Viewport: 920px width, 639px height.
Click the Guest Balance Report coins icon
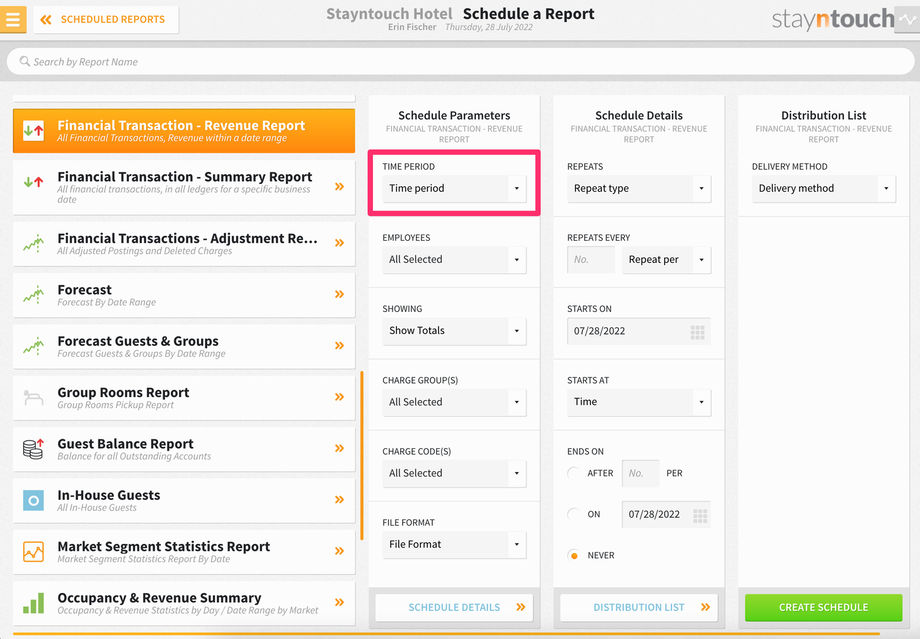coord(33,449)
